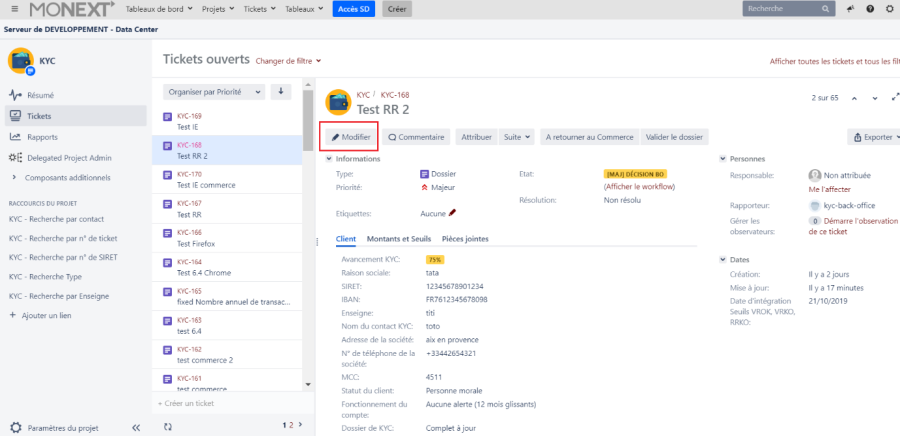This screenshot has height=436, width=900.
Task: Switch to the Montants et Seuils tab
Action: [x=398, y=239]
